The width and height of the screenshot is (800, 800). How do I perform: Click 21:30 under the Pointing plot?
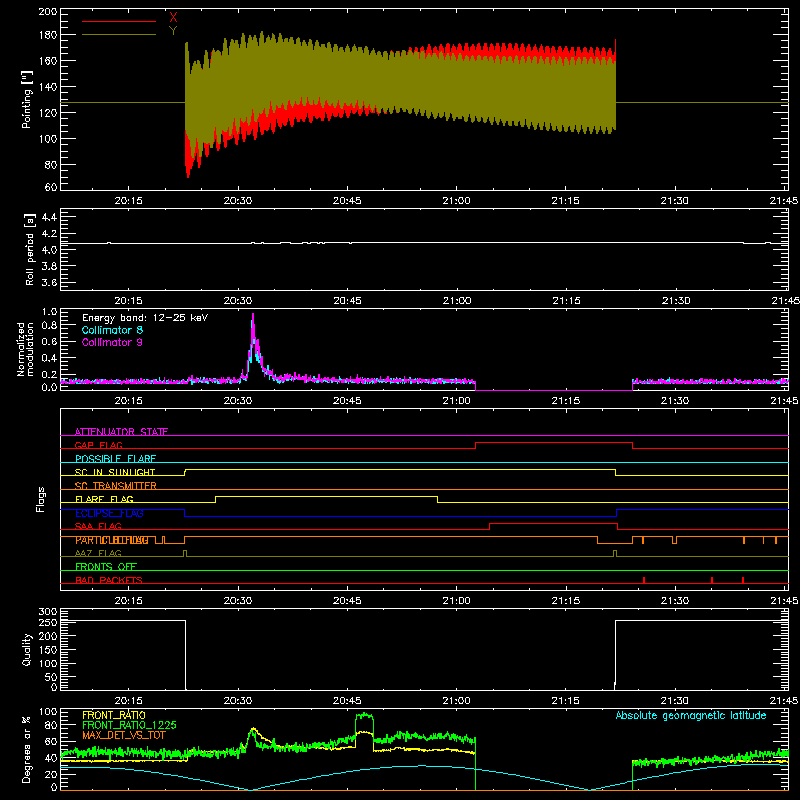click(674, 201)
